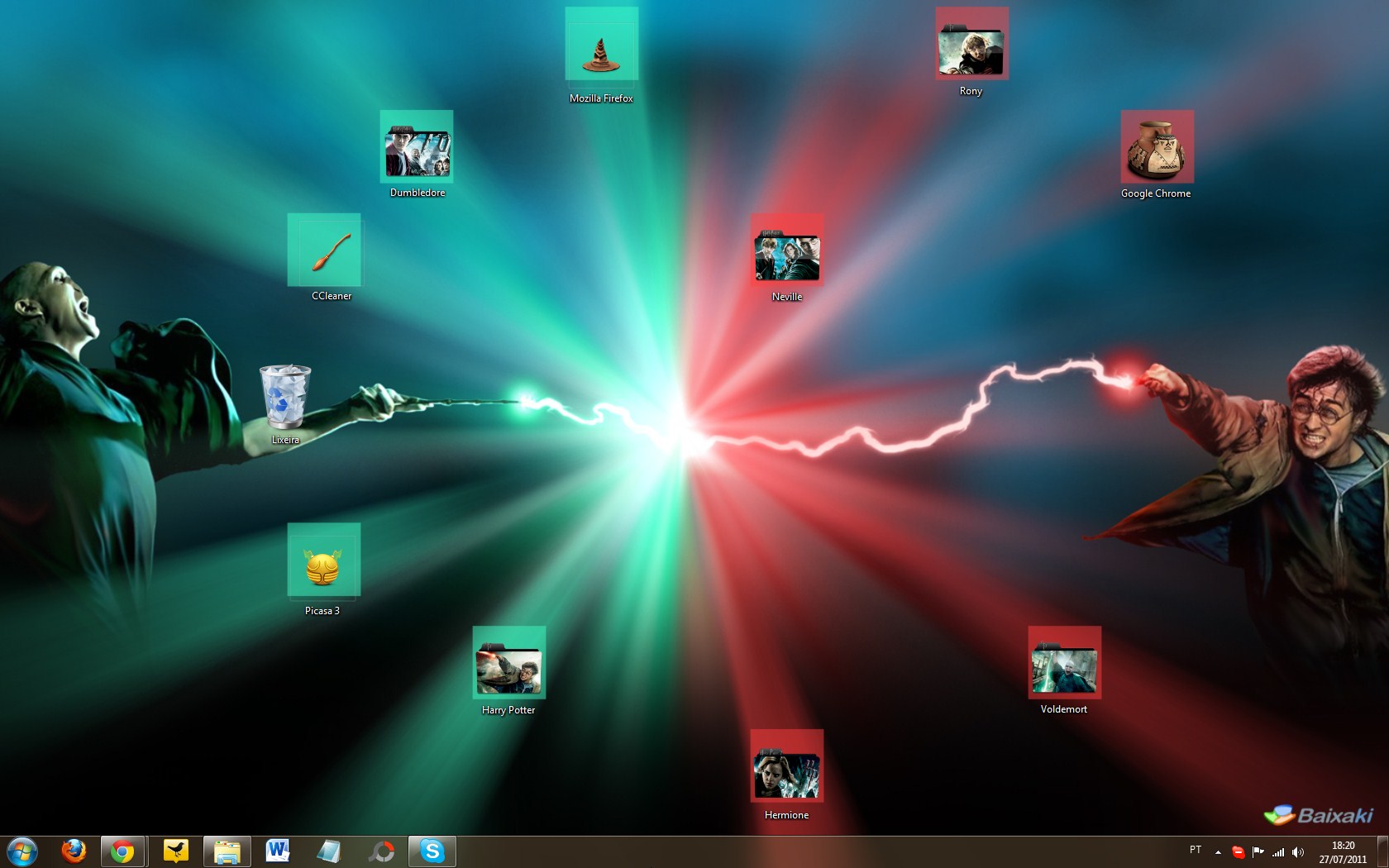Open Firefox from the taskbar

tap(74, 851)
